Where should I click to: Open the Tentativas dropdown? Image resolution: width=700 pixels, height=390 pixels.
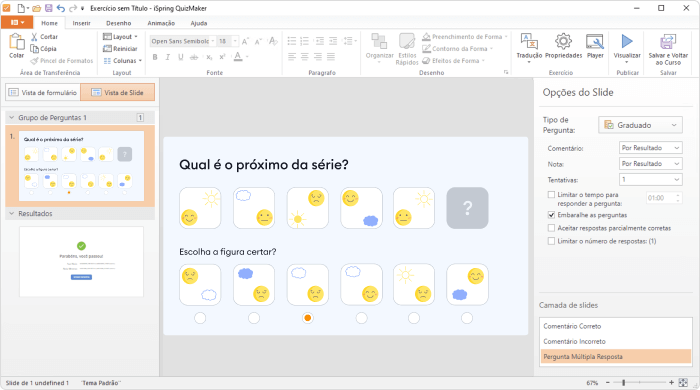pos(650,179)
